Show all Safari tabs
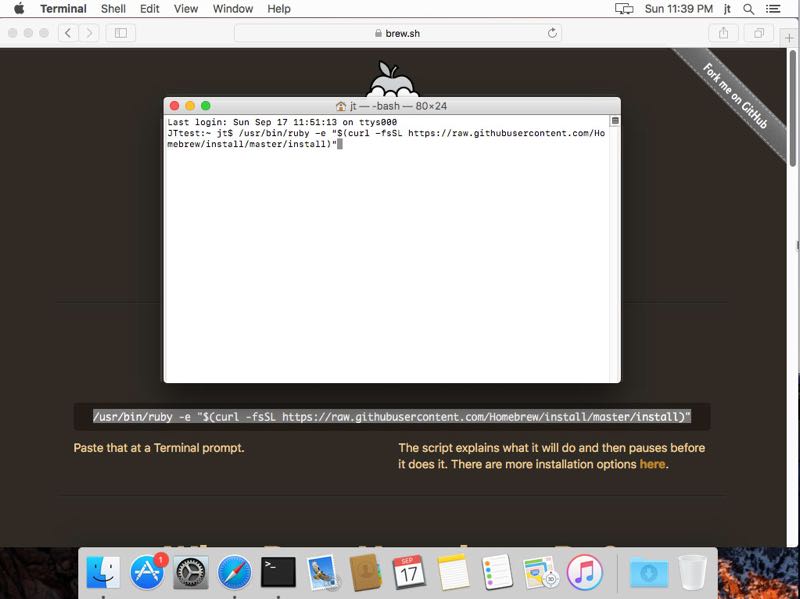 pos(759,33)
